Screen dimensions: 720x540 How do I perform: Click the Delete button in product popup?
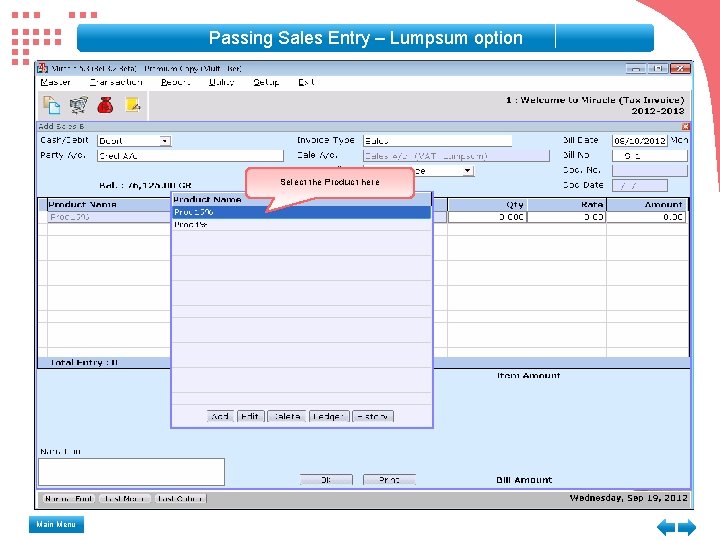[x=287, y=416]
